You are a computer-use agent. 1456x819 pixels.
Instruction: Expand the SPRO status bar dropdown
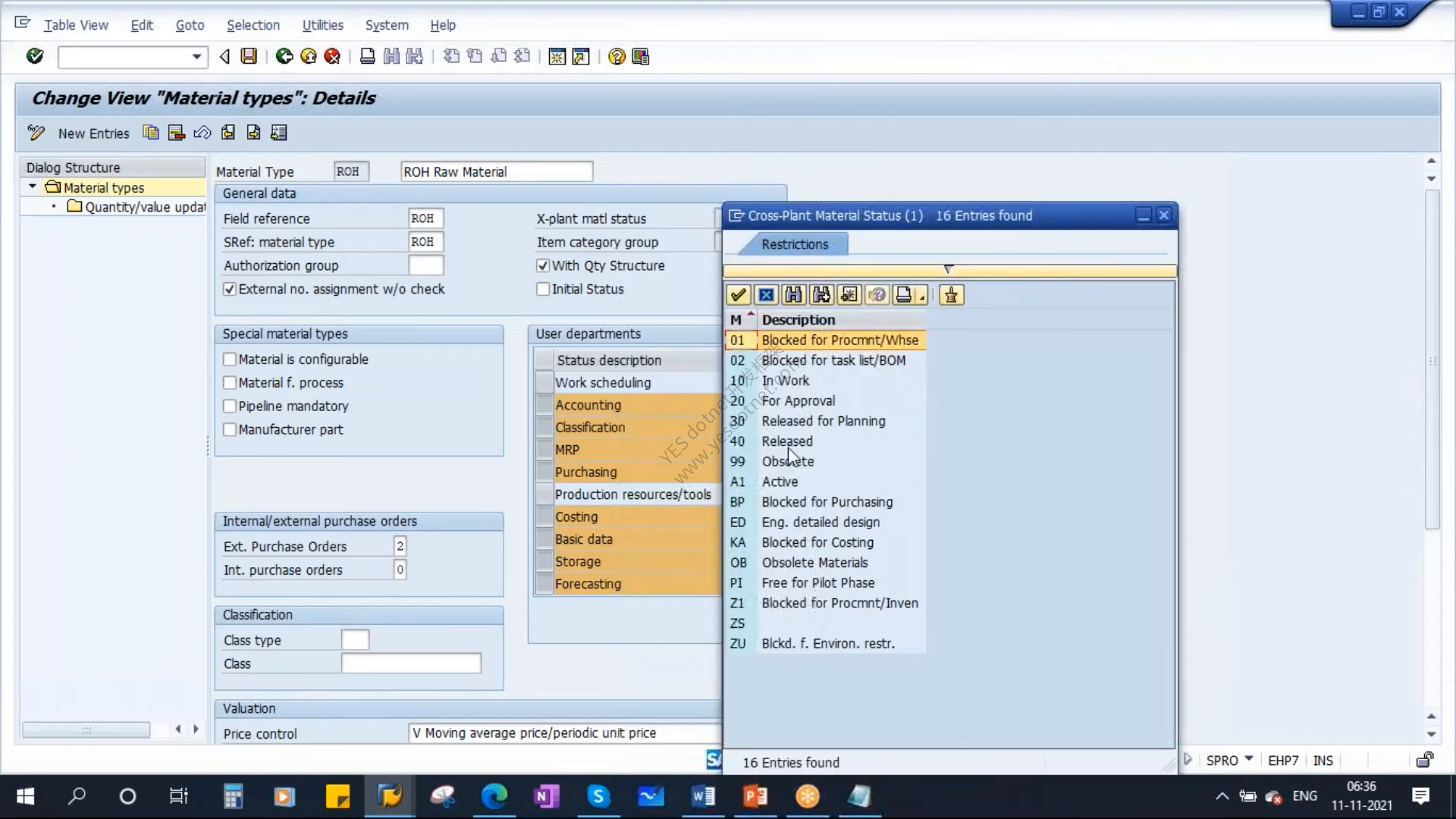click(1249, 759)
